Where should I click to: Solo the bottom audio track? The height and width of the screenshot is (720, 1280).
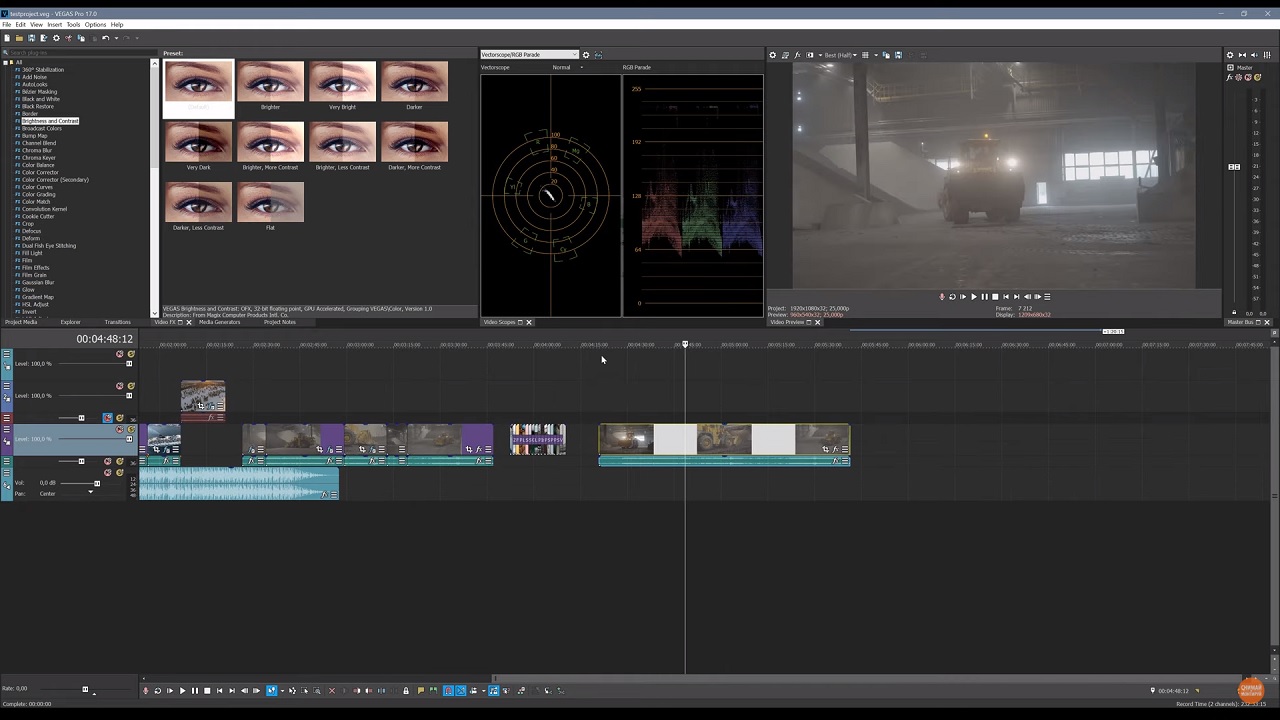coord(119,472)
